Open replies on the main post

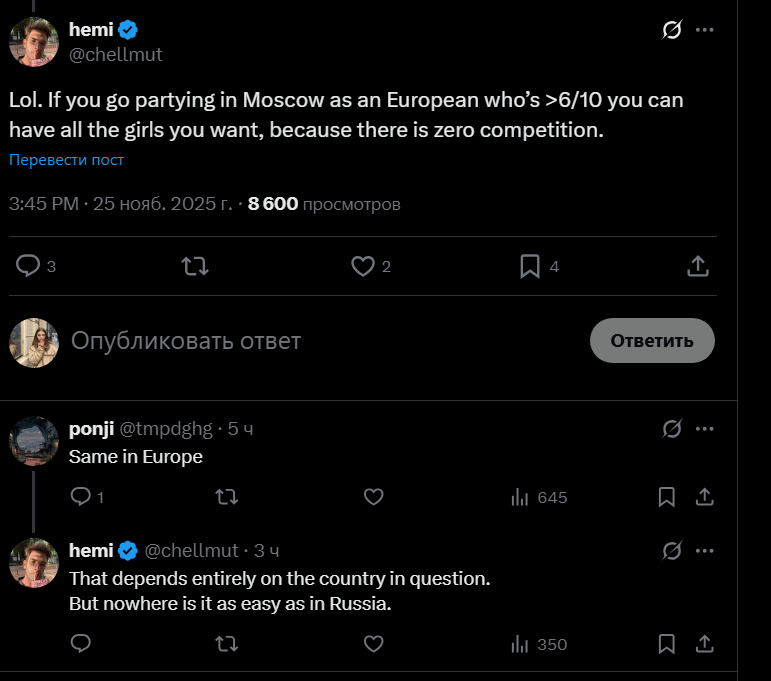[x=29, y=266]
